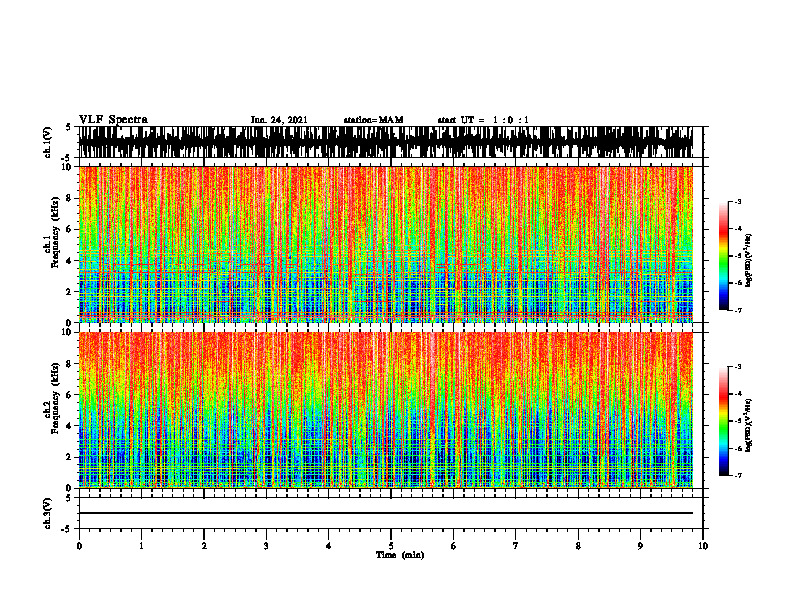Click inside the ch.1 frequency spectrogram
The image size is (792, 612).
pyautogui.click(x=386, y=244)
